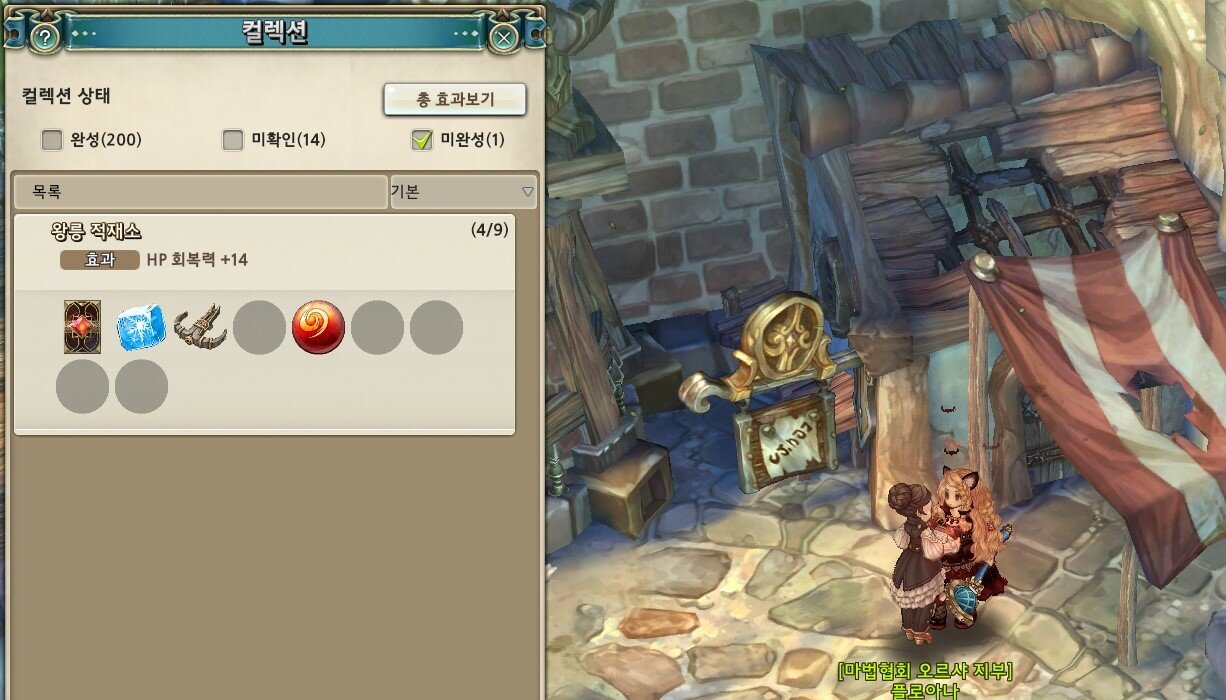Select the red swirl orb item icon

click(x=318, y=328)
